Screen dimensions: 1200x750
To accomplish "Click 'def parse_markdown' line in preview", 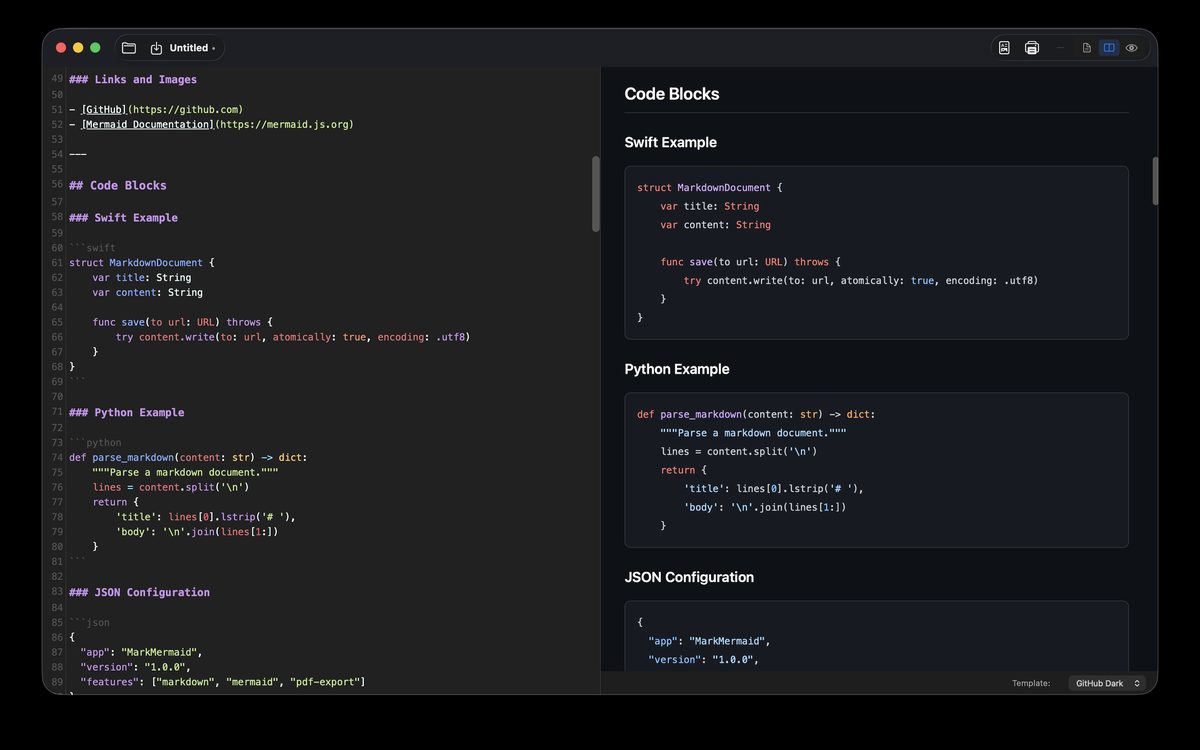I will (x=756, y=414).
